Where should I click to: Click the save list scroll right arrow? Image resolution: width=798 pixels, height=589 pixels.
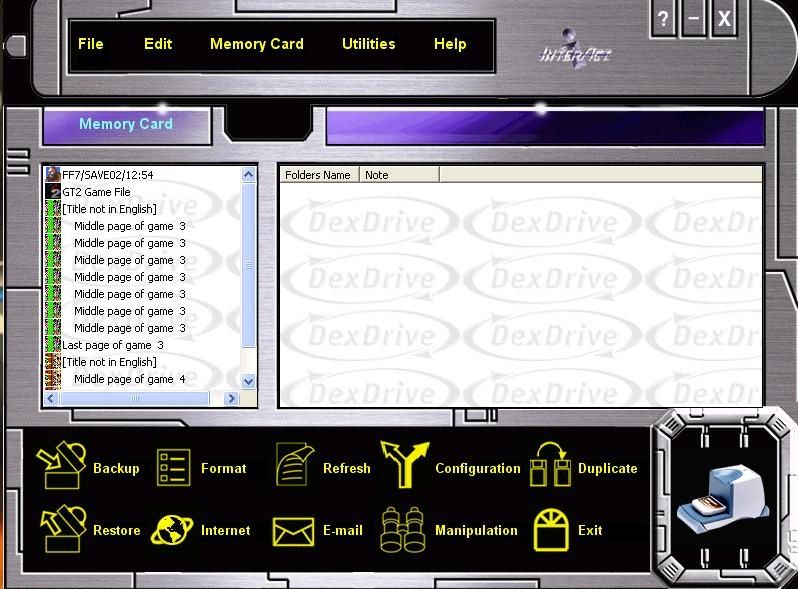coord(232,398)
